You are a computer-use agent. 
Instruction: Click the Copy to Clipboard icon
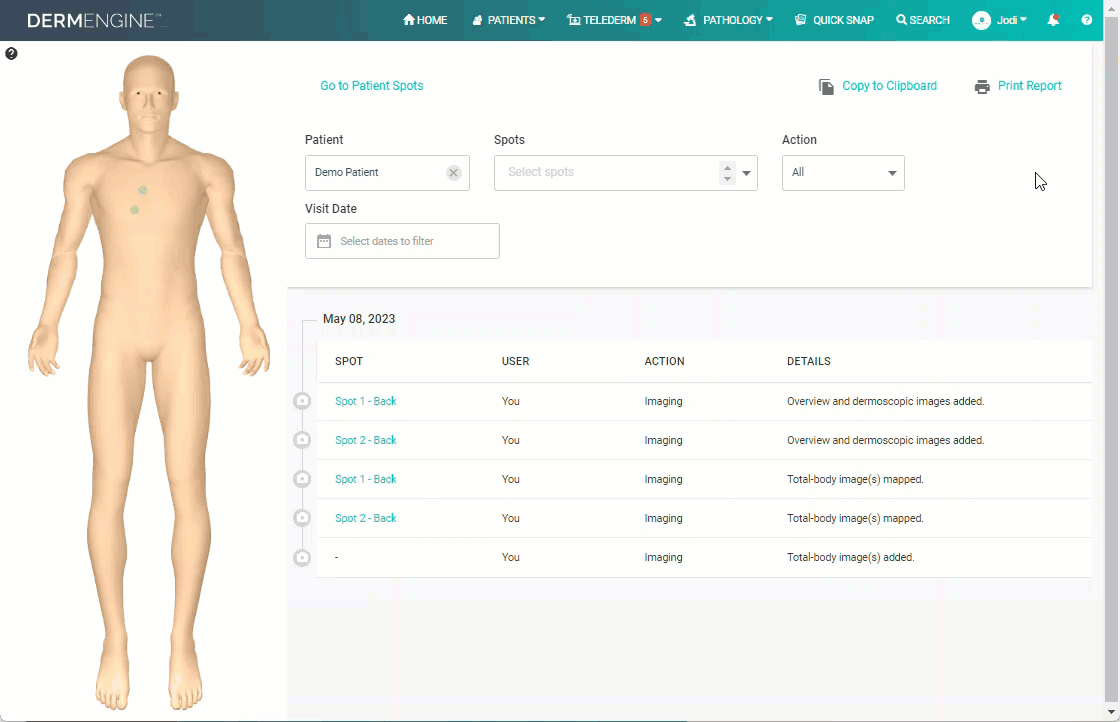[826, 87]
